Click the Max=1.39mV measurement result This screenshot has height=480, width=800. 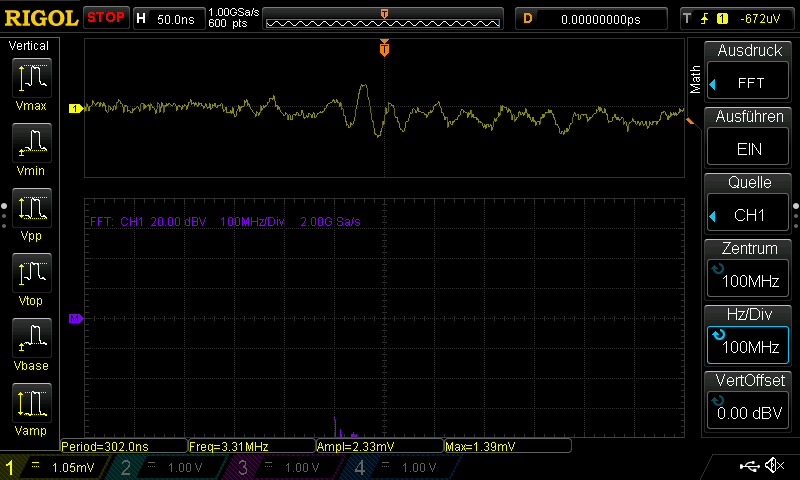tap(508, 446)
